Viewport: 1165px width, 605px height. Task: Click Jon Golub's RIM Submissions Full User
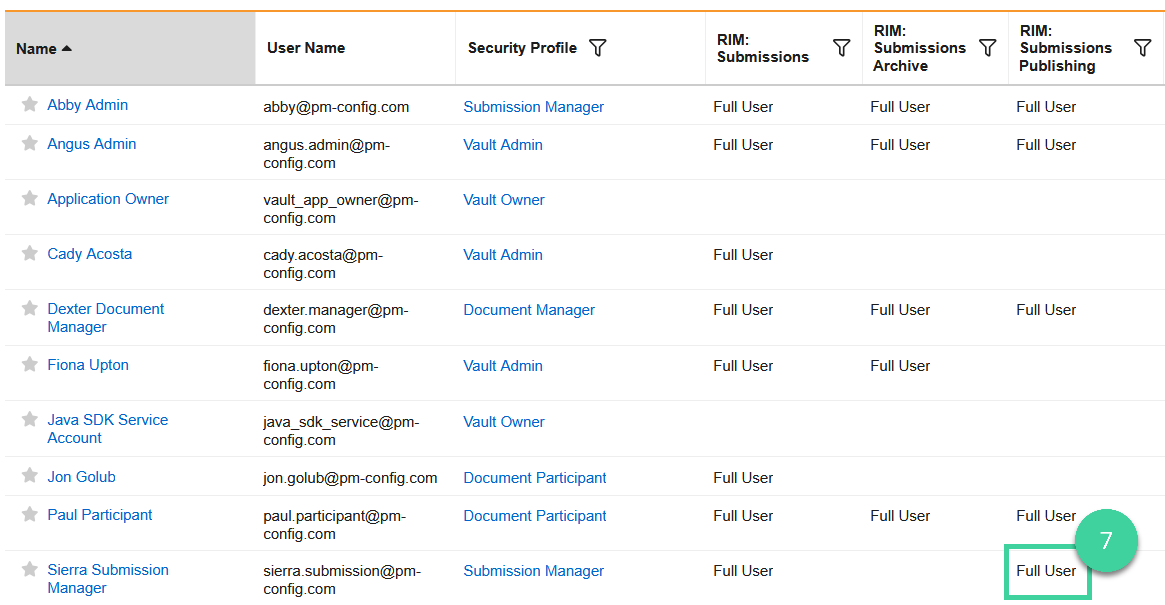pos(743,478)
